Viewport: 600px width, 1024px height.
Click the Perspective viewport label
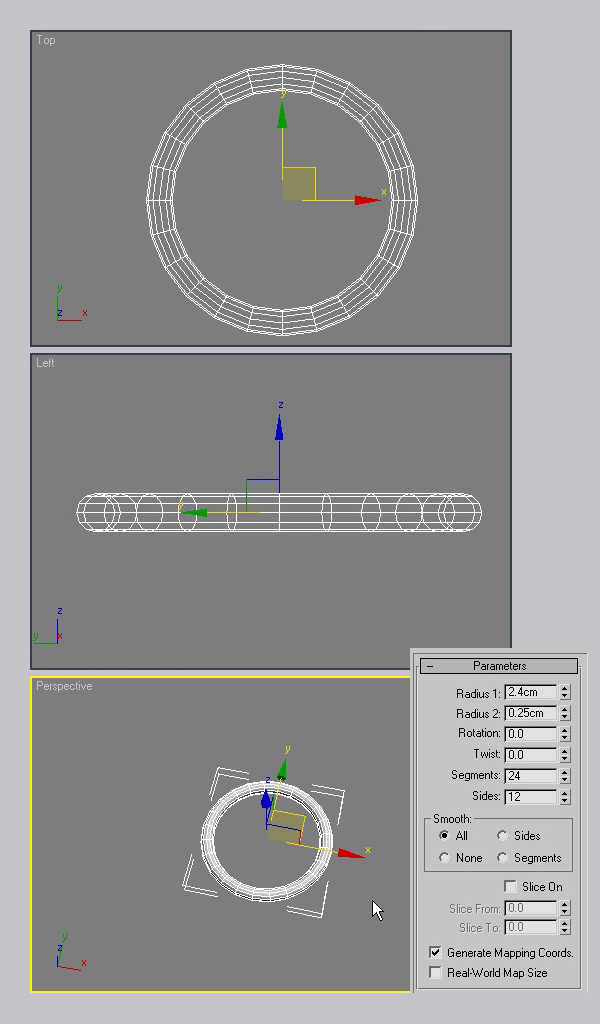click(x=64, y=686)
